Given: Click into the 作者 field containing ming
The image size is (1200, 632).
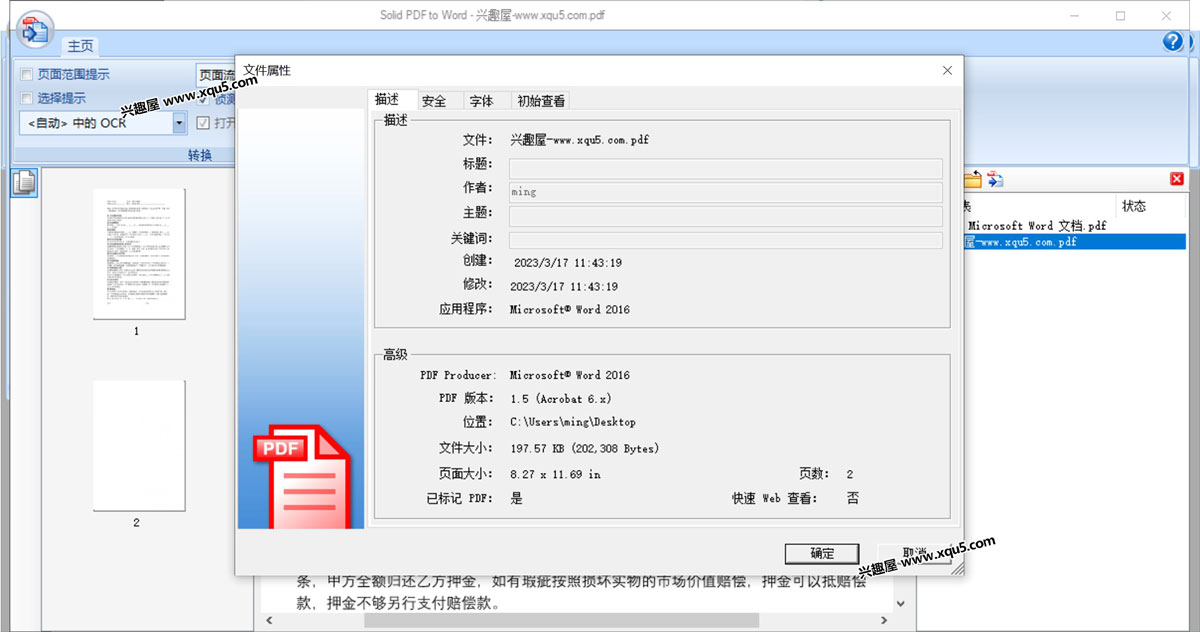Looking at the screenshot, I should (726, 192).
